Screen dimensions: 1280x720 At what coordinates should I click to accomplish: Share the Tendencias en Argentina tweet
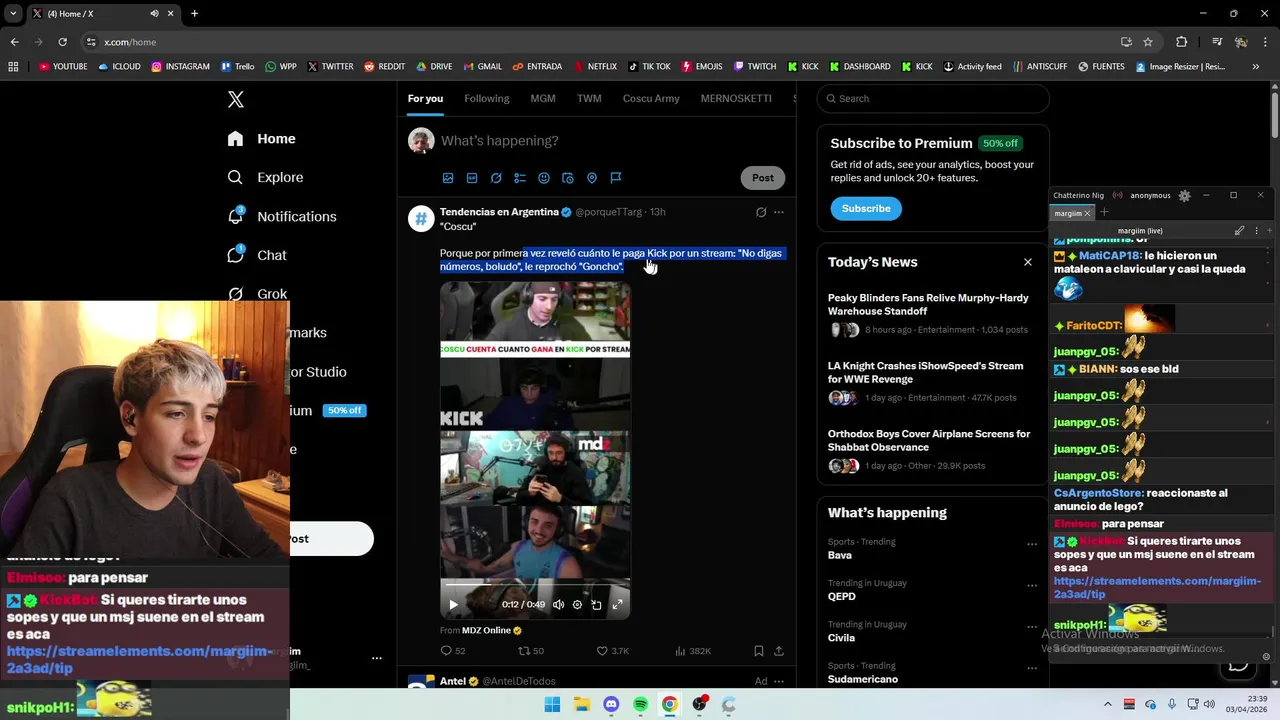(x=779, y=651)
